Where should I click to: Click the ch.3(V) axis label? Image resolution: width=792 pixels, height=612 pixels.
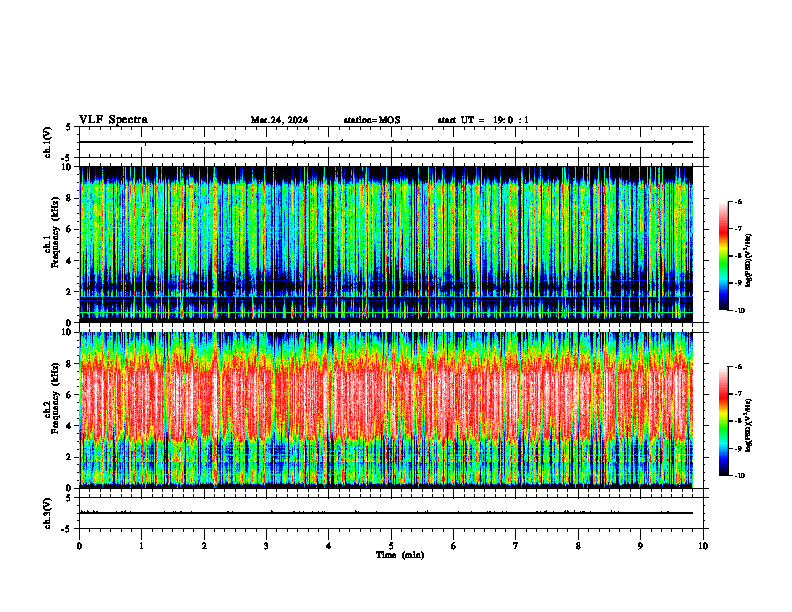[x=48, y=513]
